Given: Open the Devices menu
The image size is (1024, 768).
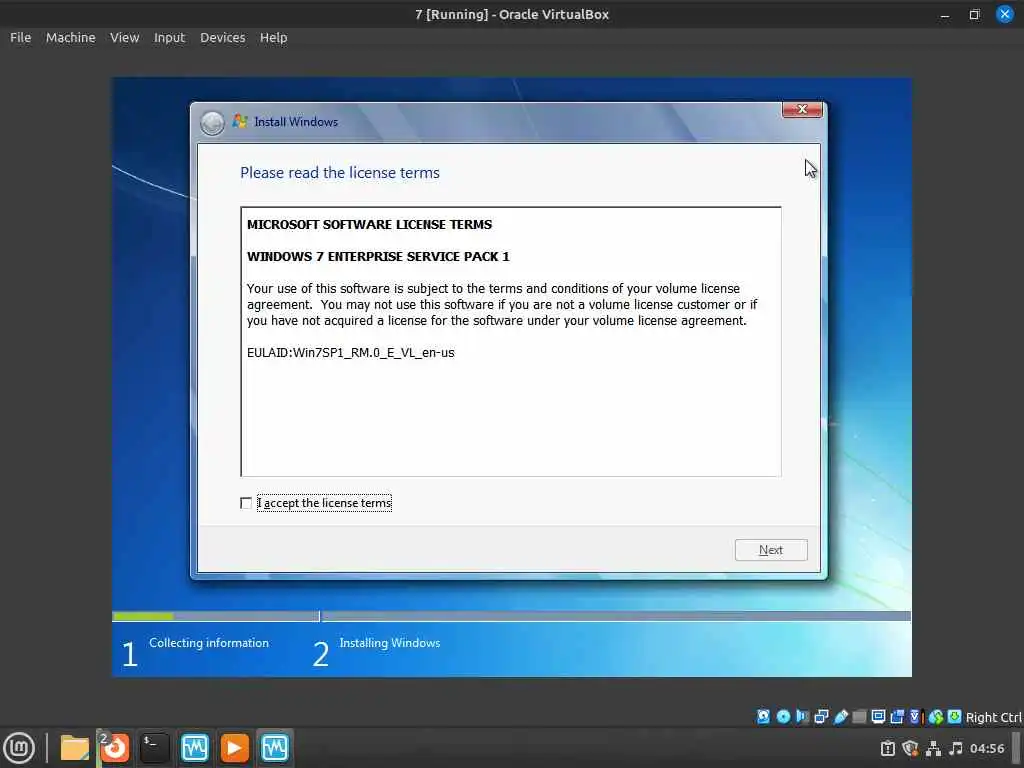Looking at the screenshot, I should [x=223, y=38].
